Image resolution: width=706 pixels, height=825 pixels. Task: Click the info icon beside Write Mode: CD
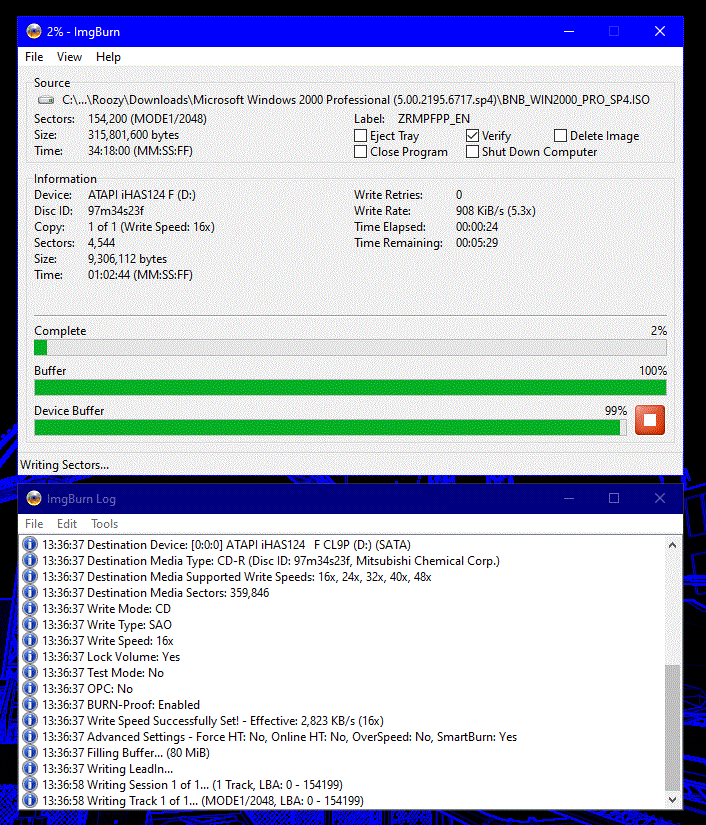coord(31,609)
